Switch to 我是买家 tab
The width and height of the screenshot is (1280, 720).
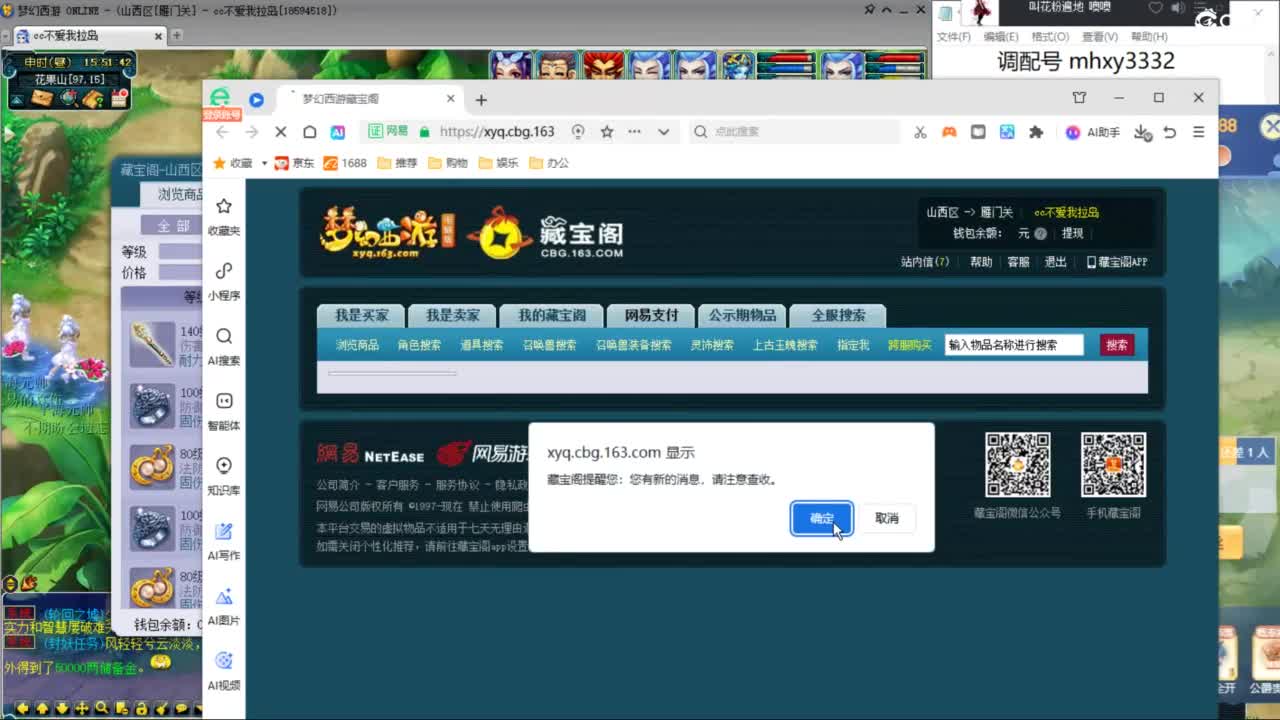[x=361, y=315]
